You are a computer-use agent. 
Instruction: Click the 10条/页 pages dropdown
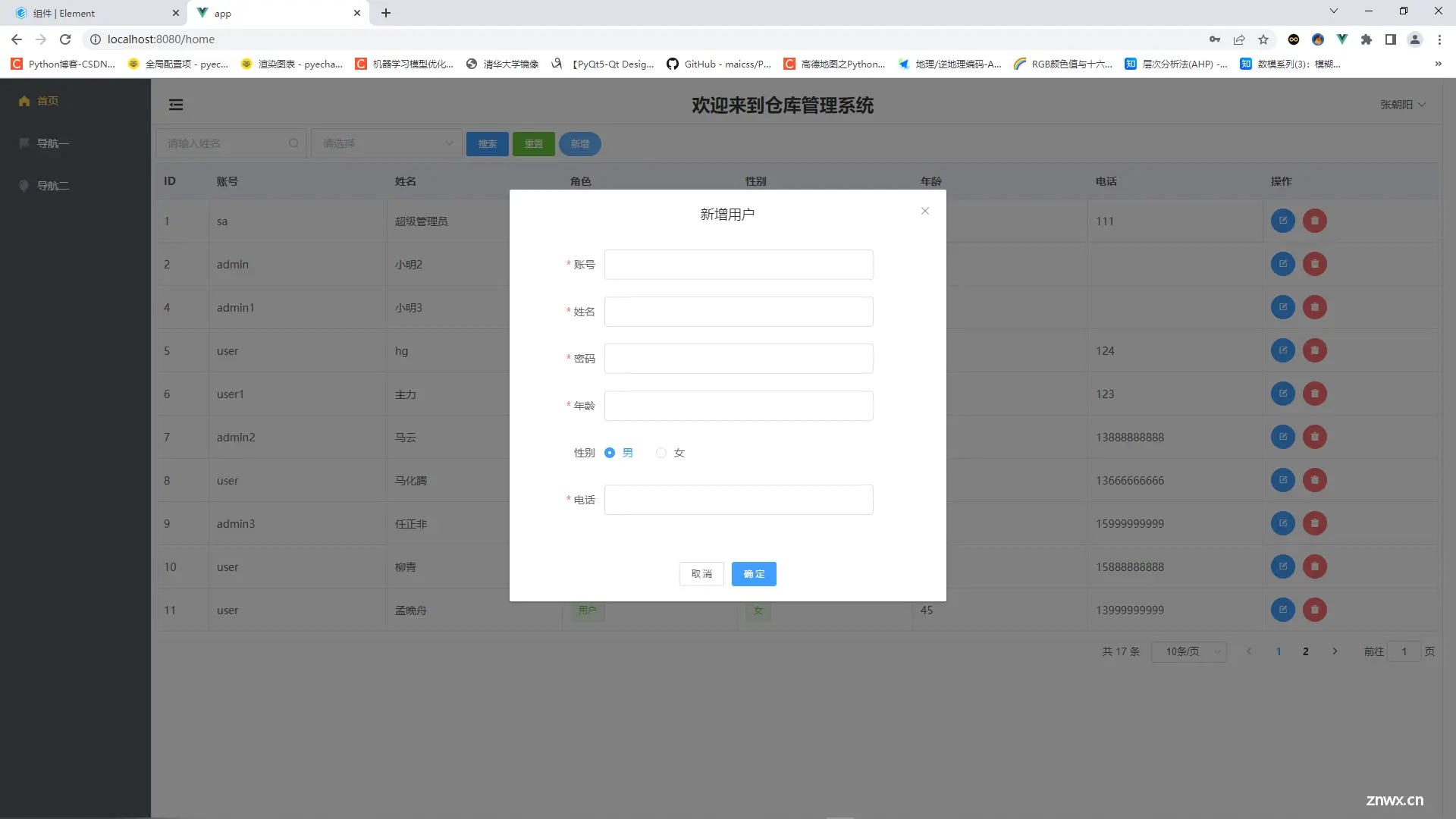(1191, 652)
